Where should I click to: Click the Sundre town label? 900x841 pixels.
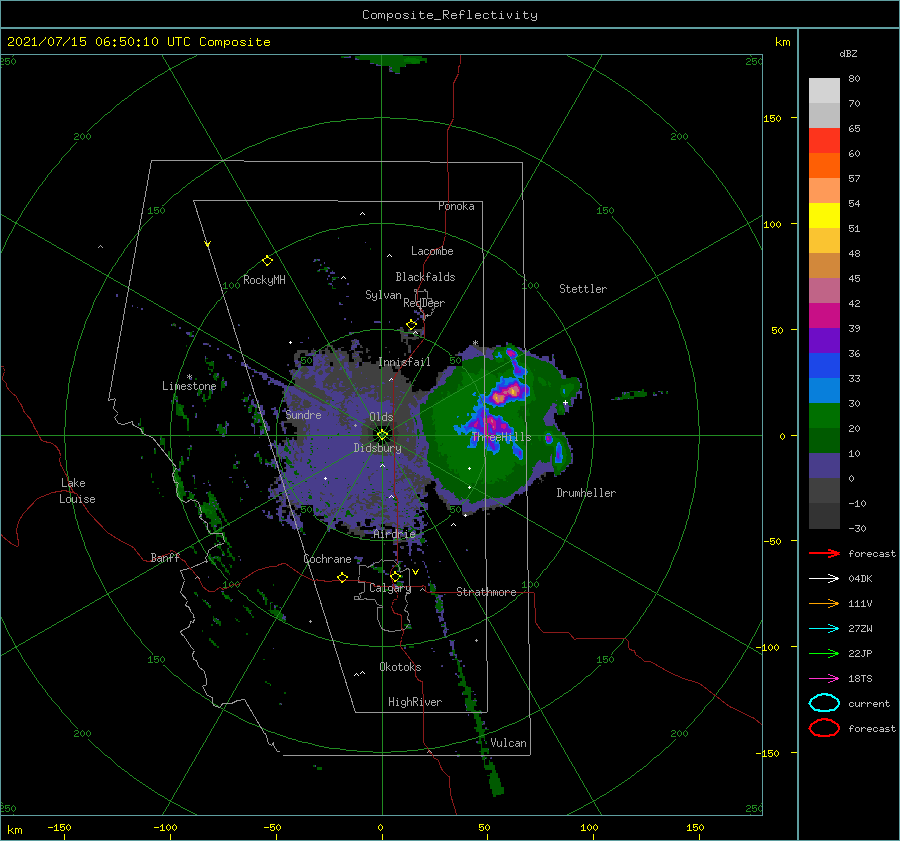304,414
